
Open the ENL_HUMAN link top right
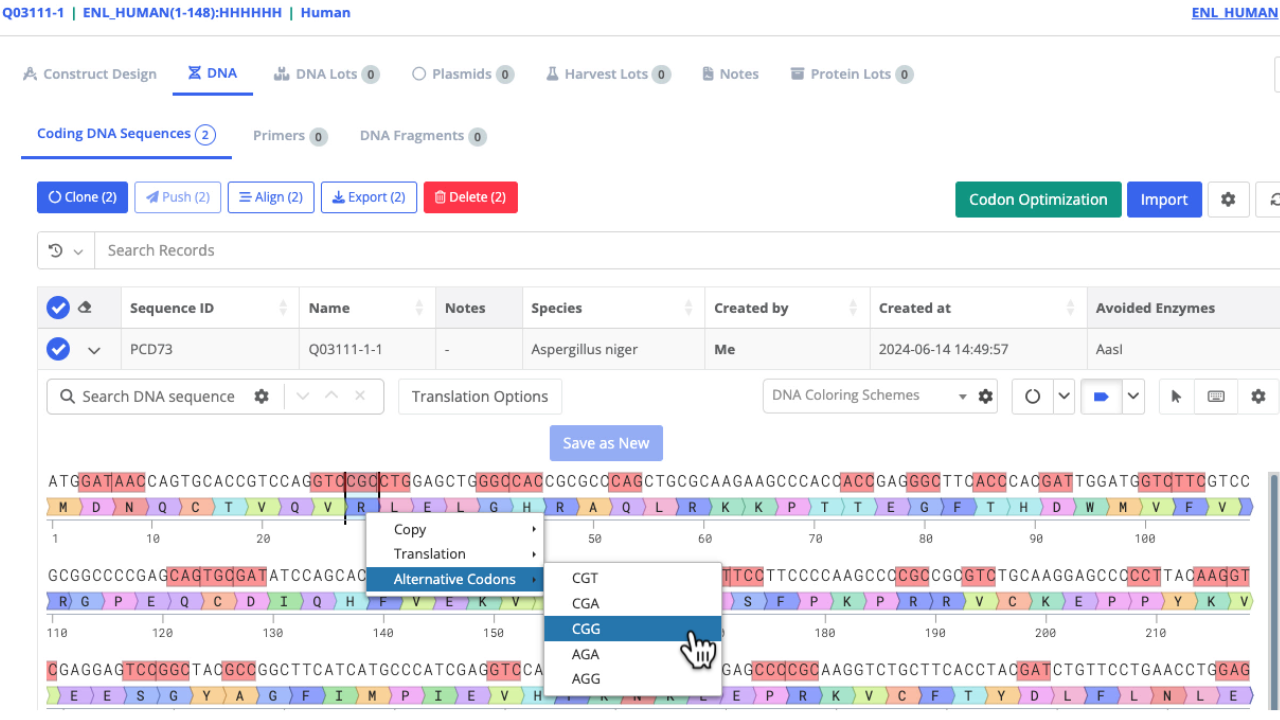click(x=1234, y=12)
